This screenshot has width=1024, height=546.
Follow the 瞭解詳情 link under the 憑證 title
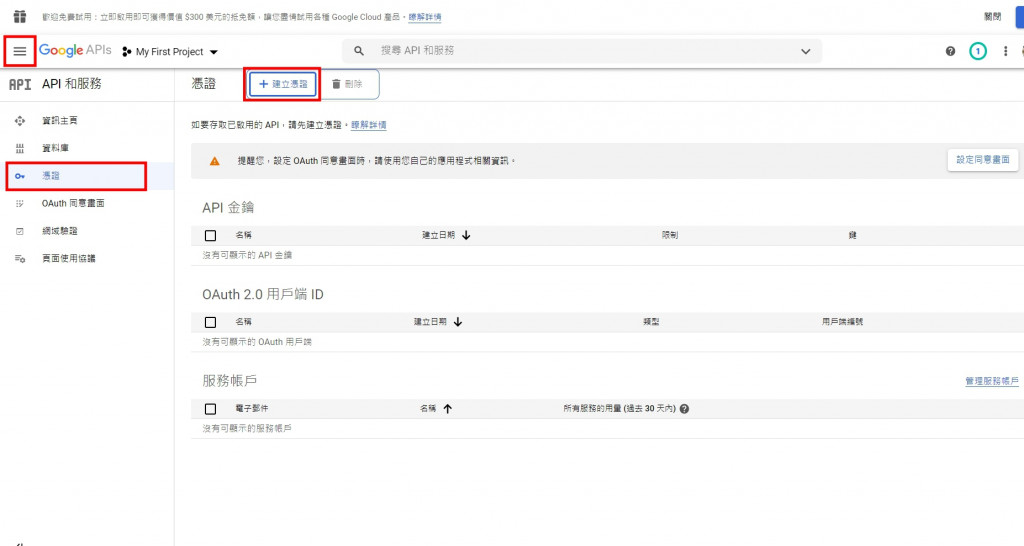[368, 125]
